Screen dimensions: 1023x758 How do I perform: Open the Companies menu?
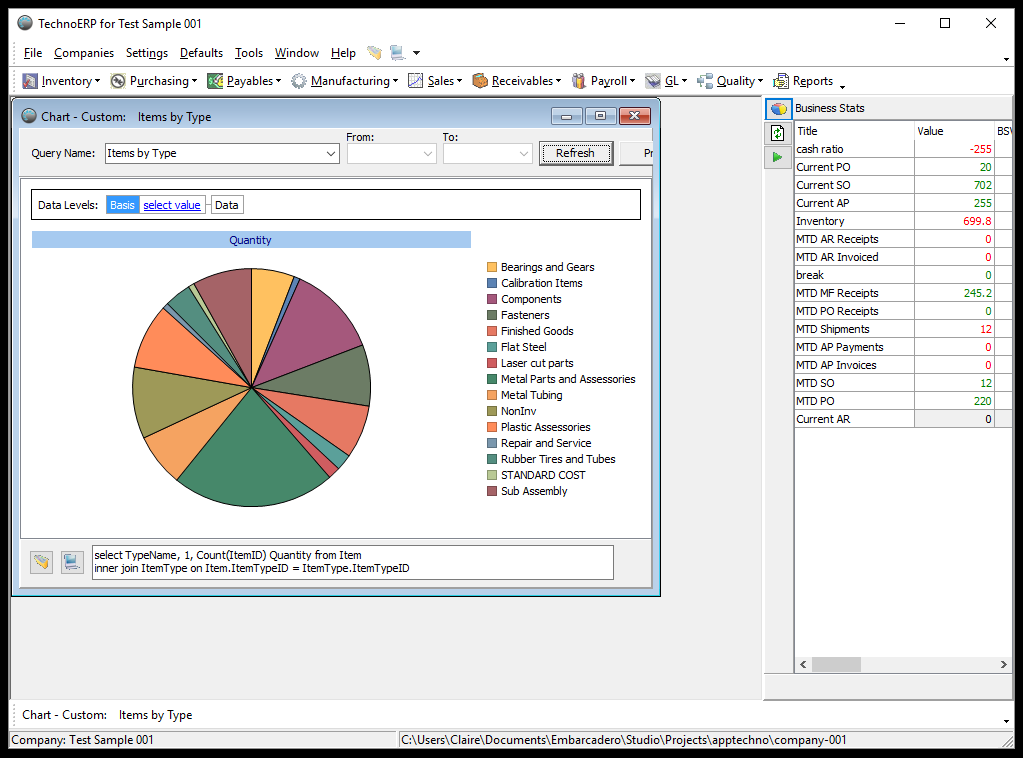coord(84,53)
